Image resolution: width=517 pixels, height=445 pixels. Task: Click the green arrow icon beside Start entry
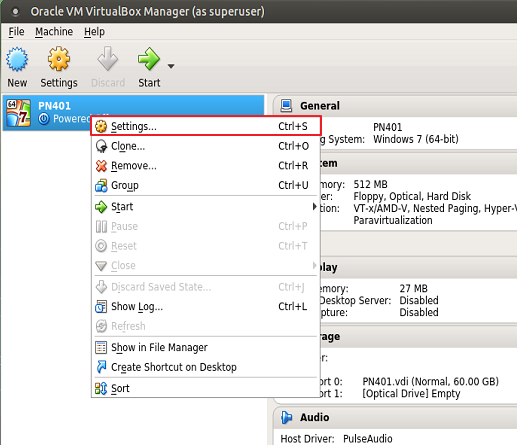(x=101, y=207)
